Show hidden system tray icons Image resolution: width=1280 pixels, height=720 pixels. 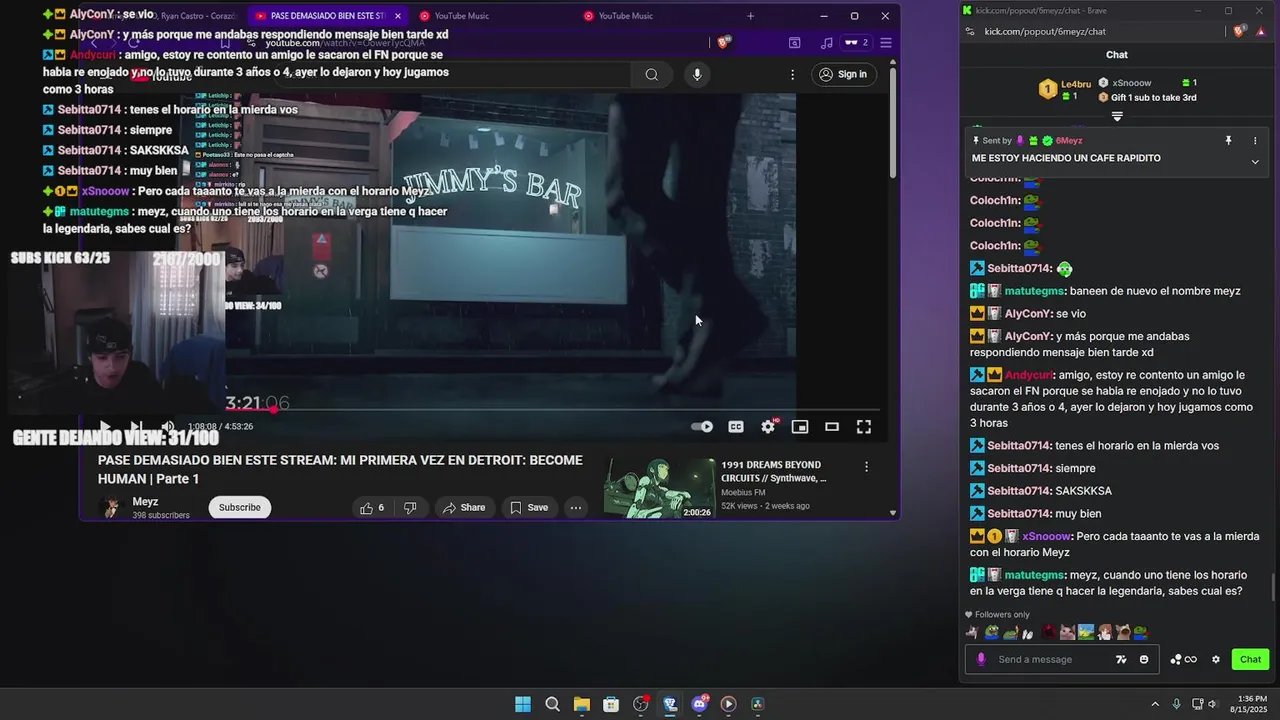(x=1155, y=704)
